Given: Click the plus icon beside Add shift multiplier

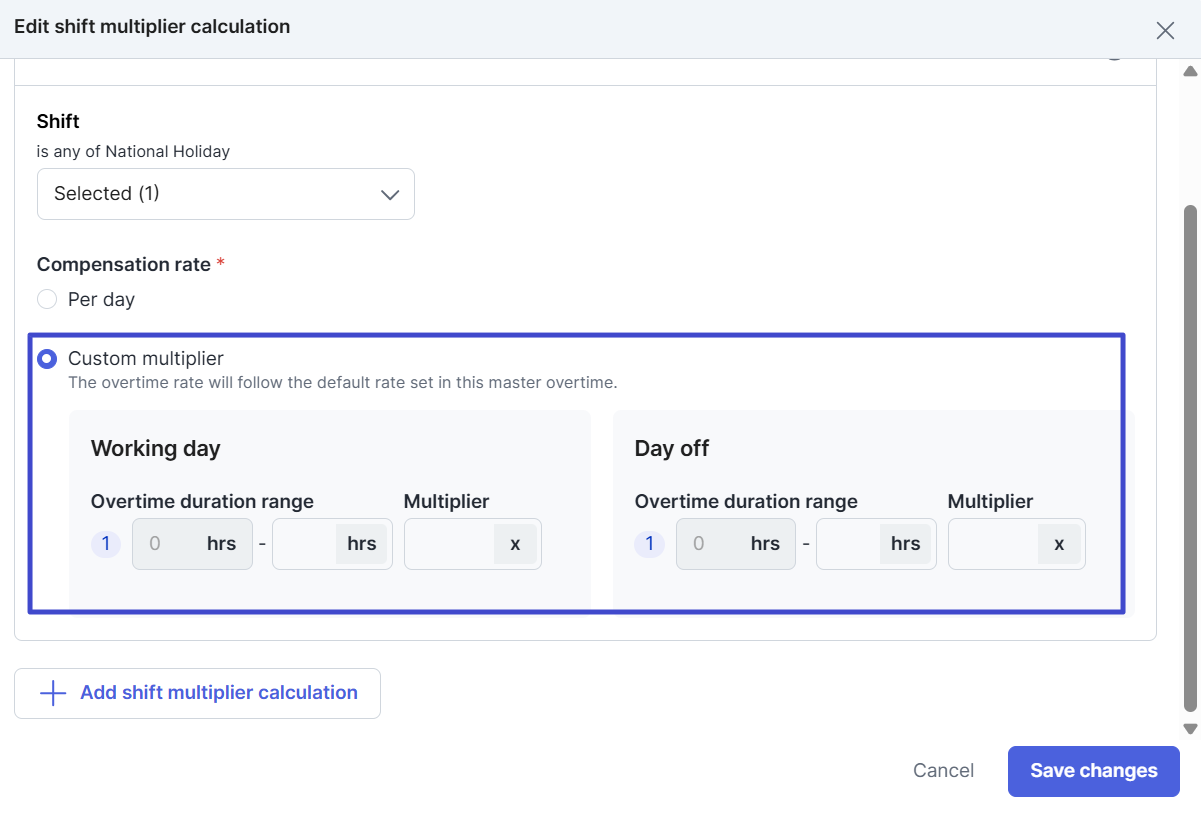Looking at the screenshot, I should [x=52, y=693].
